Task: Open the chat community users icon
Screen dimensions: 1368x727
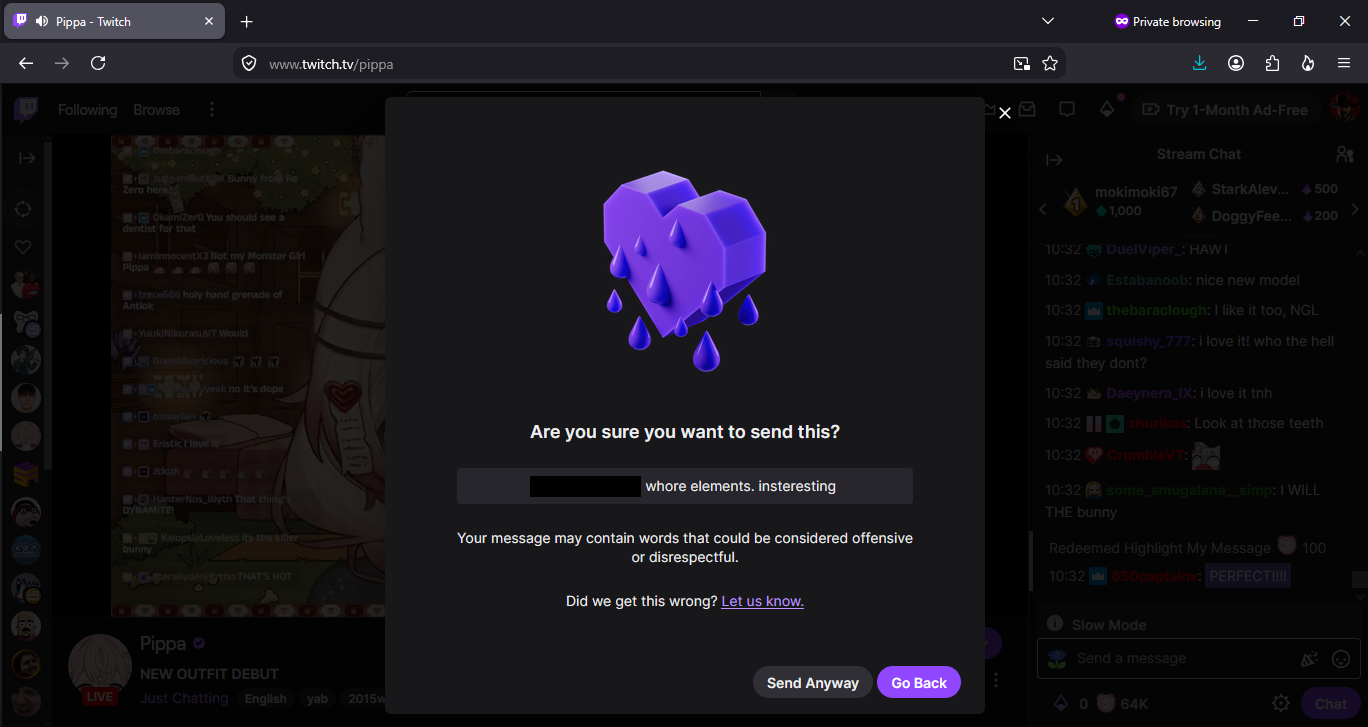Action: click(1344, 155)
